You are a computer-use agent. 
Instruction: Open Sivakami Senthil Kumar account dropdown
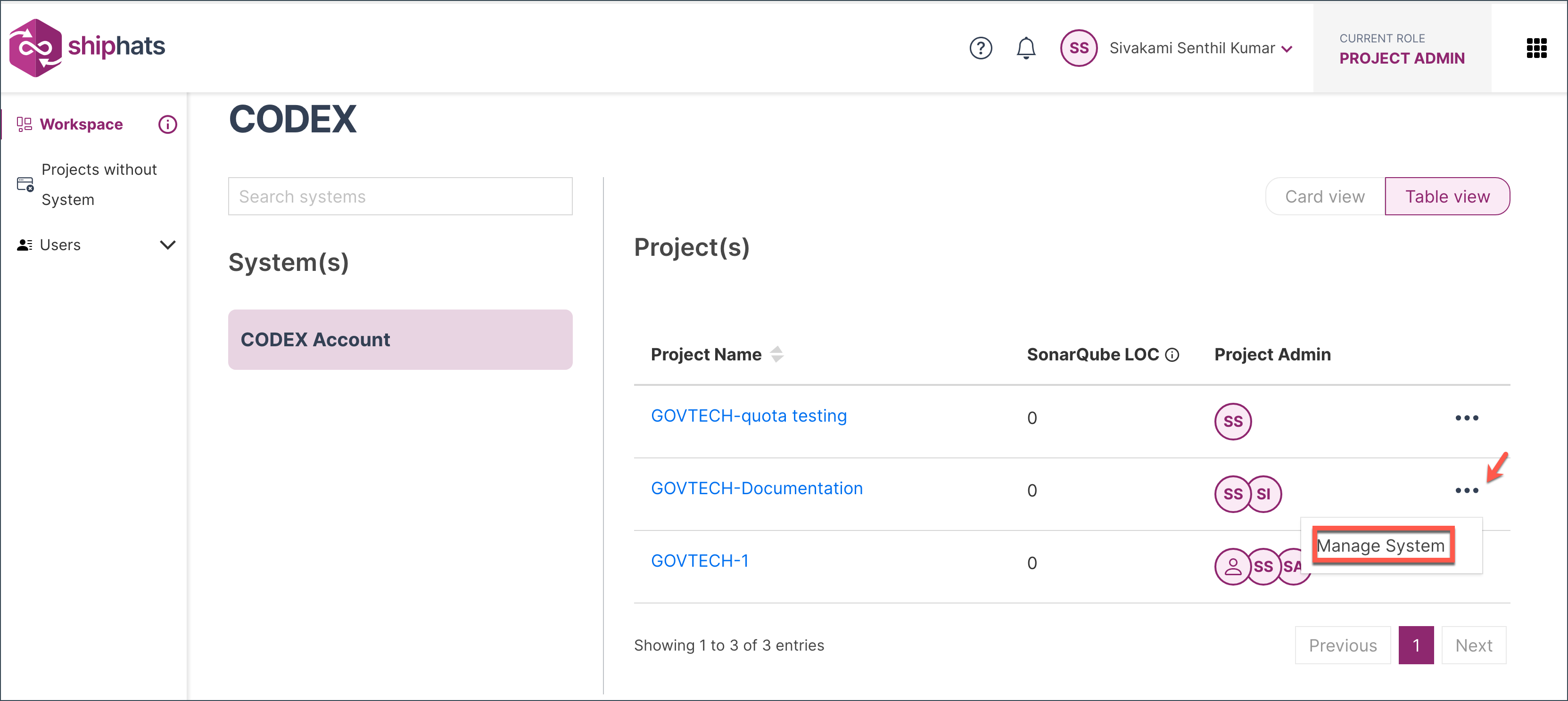pyautogui.click(x=1200, y=48)
